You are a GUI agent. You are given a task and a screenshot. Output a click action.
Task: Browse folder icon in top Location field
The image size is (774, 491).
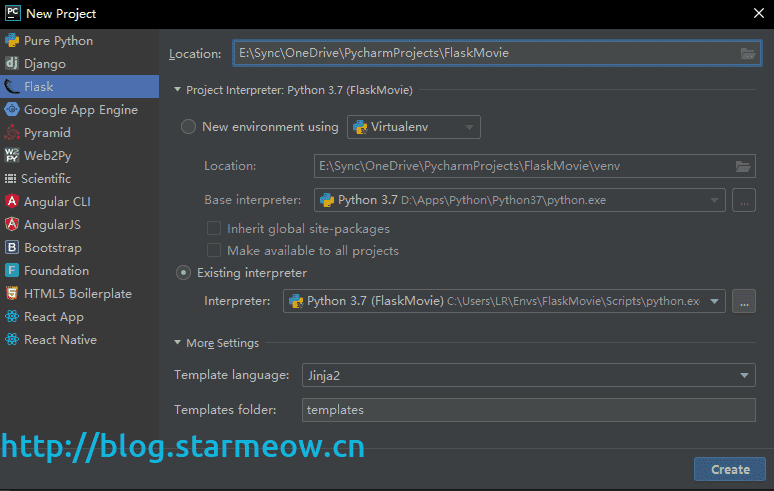click(747, 53)
